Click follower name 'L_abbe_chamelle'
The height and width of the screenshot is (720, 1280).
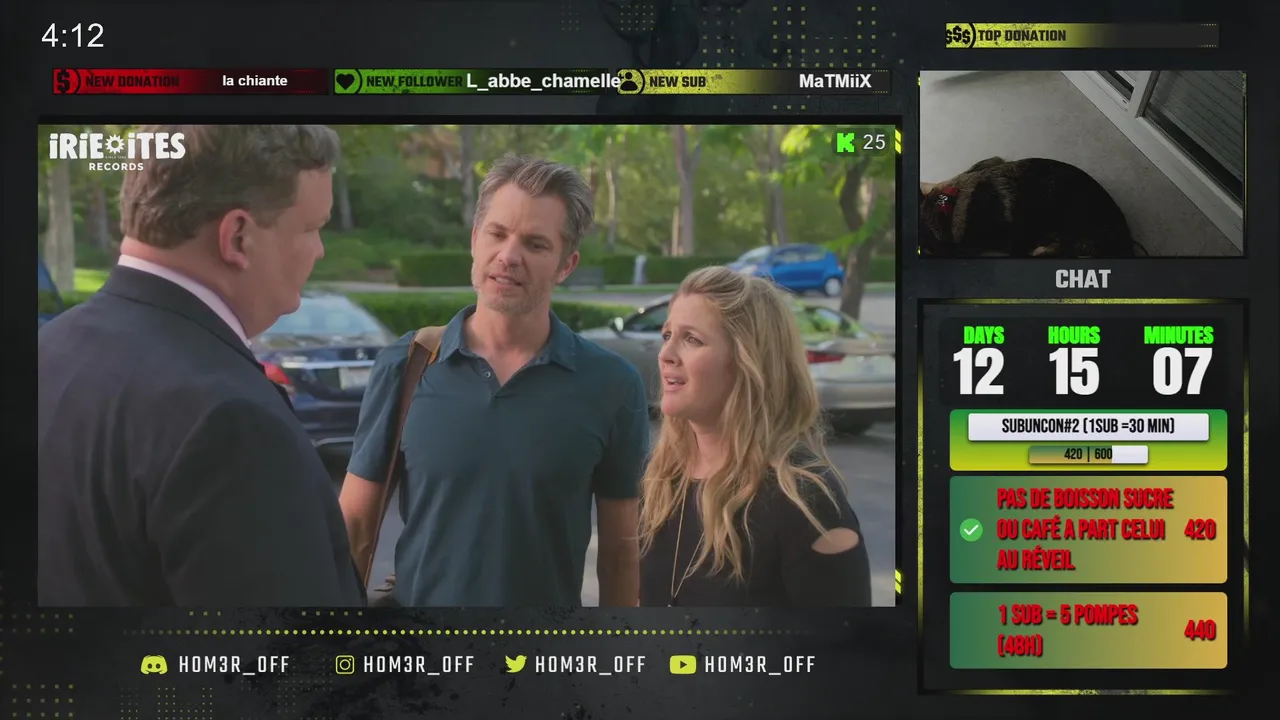click(x=543, y=81)
